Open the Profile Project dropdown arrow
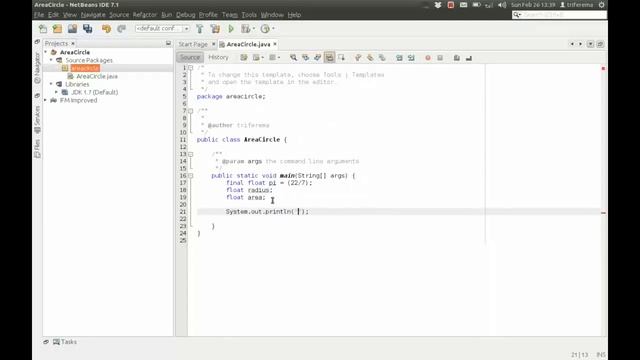This screenshot has height=360, width=640. point(273,29)
